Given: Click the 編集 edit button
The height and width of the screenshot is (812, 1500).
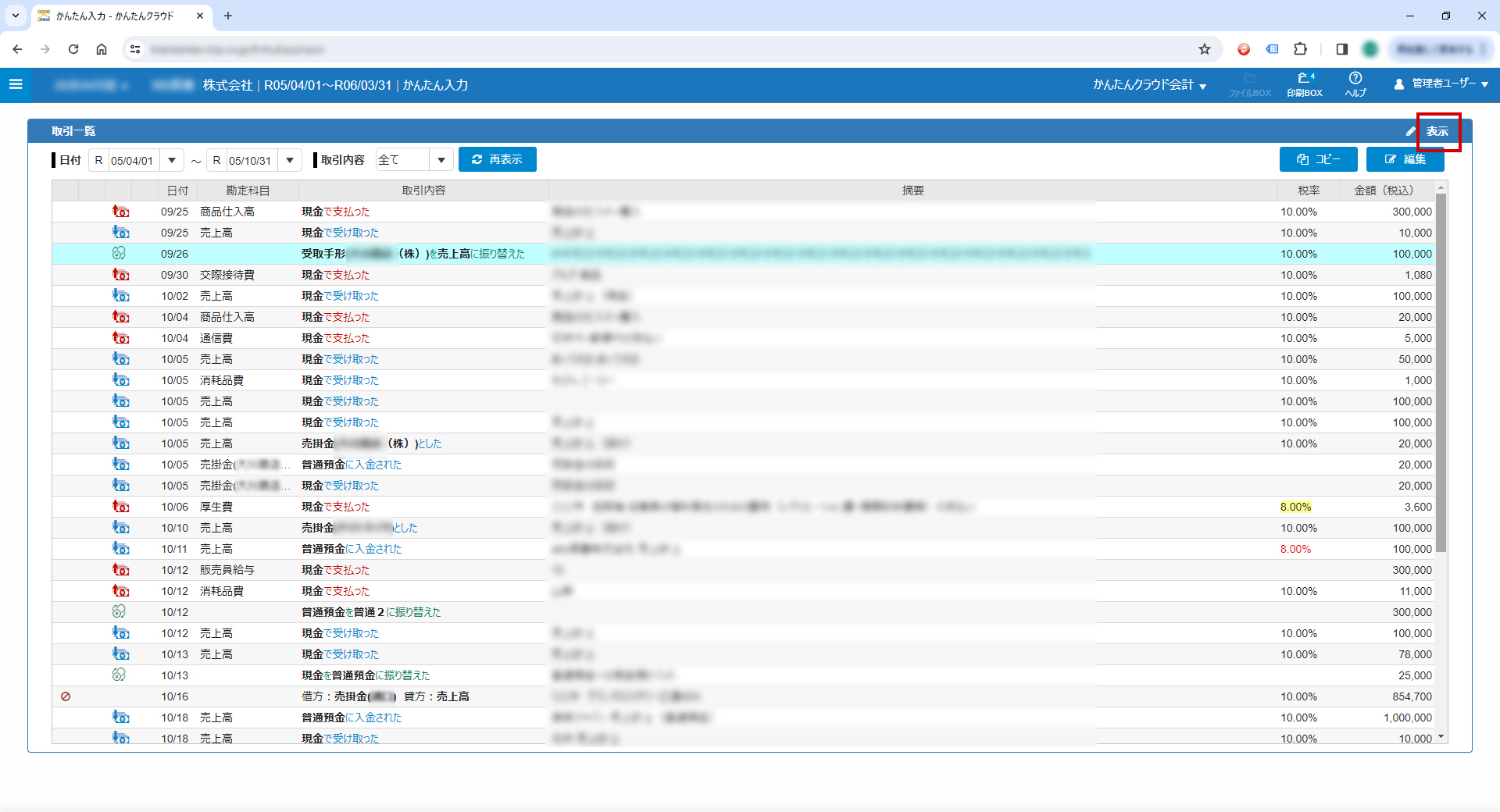Looking at the screenshot, I should (x=1405, y=159).
